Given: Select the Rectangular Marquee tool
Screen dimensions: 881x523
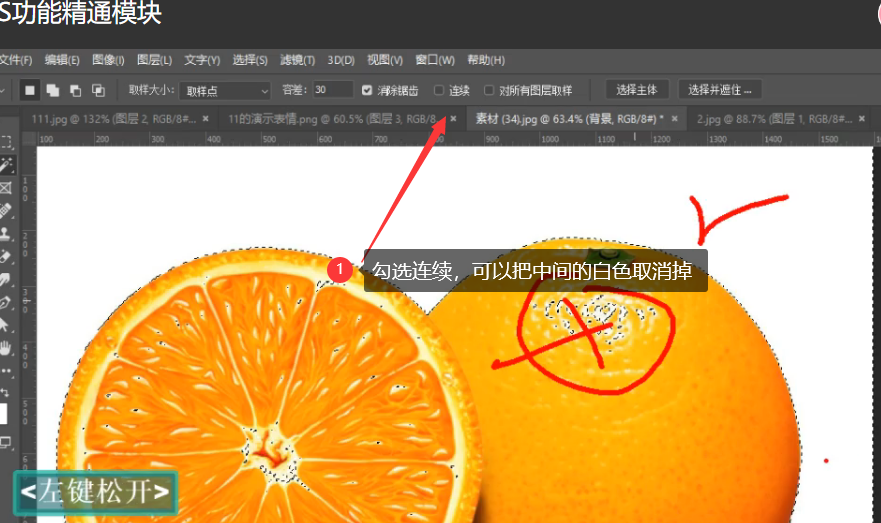Looking at the screenshot, I should click(x=6, y=142).
